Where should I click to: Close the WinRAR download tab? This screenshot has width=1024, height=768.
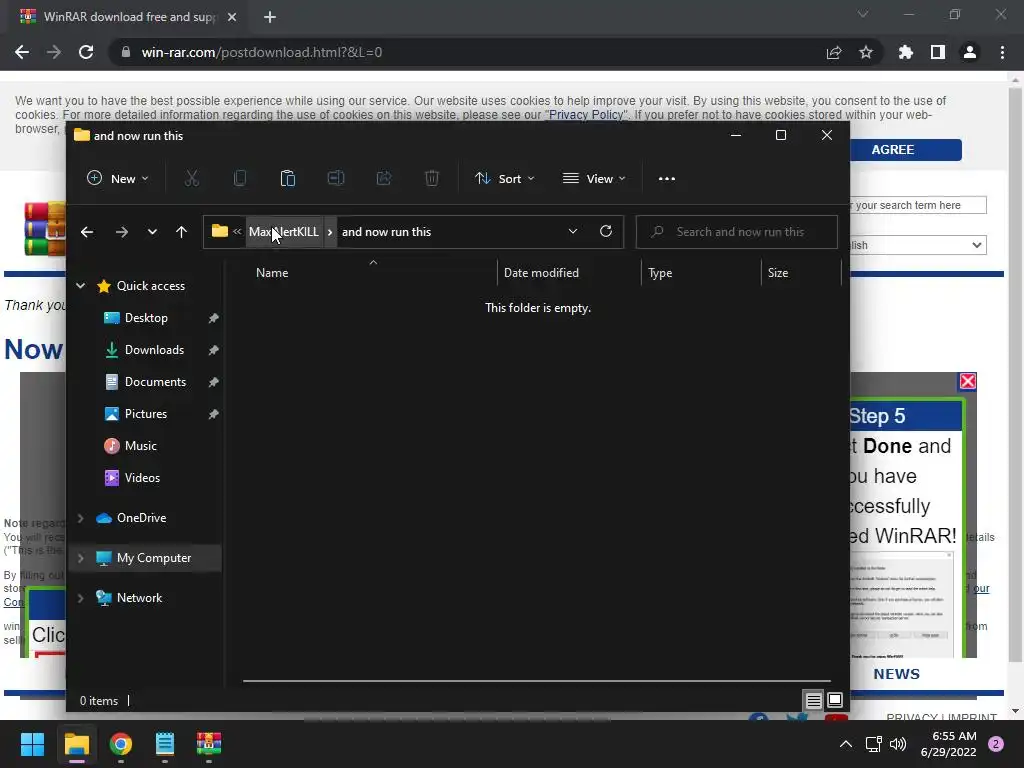pos(231,17)
